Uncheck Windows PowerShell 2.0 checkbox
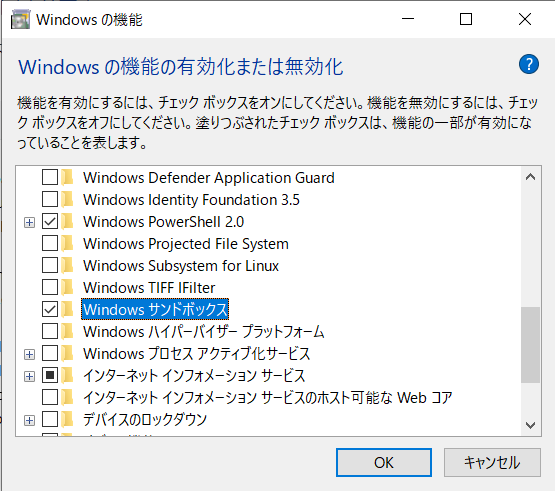Viewport: 555px width, 491px height. [x=50, y=222]
